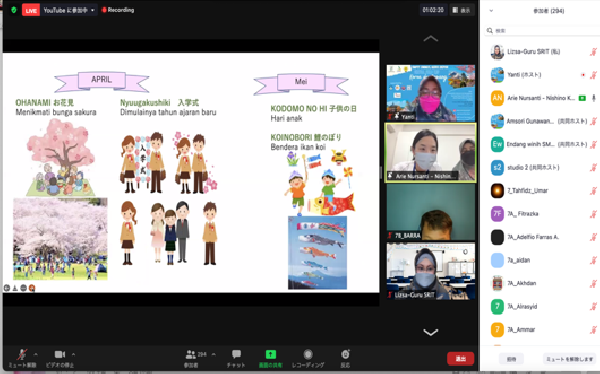Click the Mei banner on shared slide

click(x=301, y=83)
